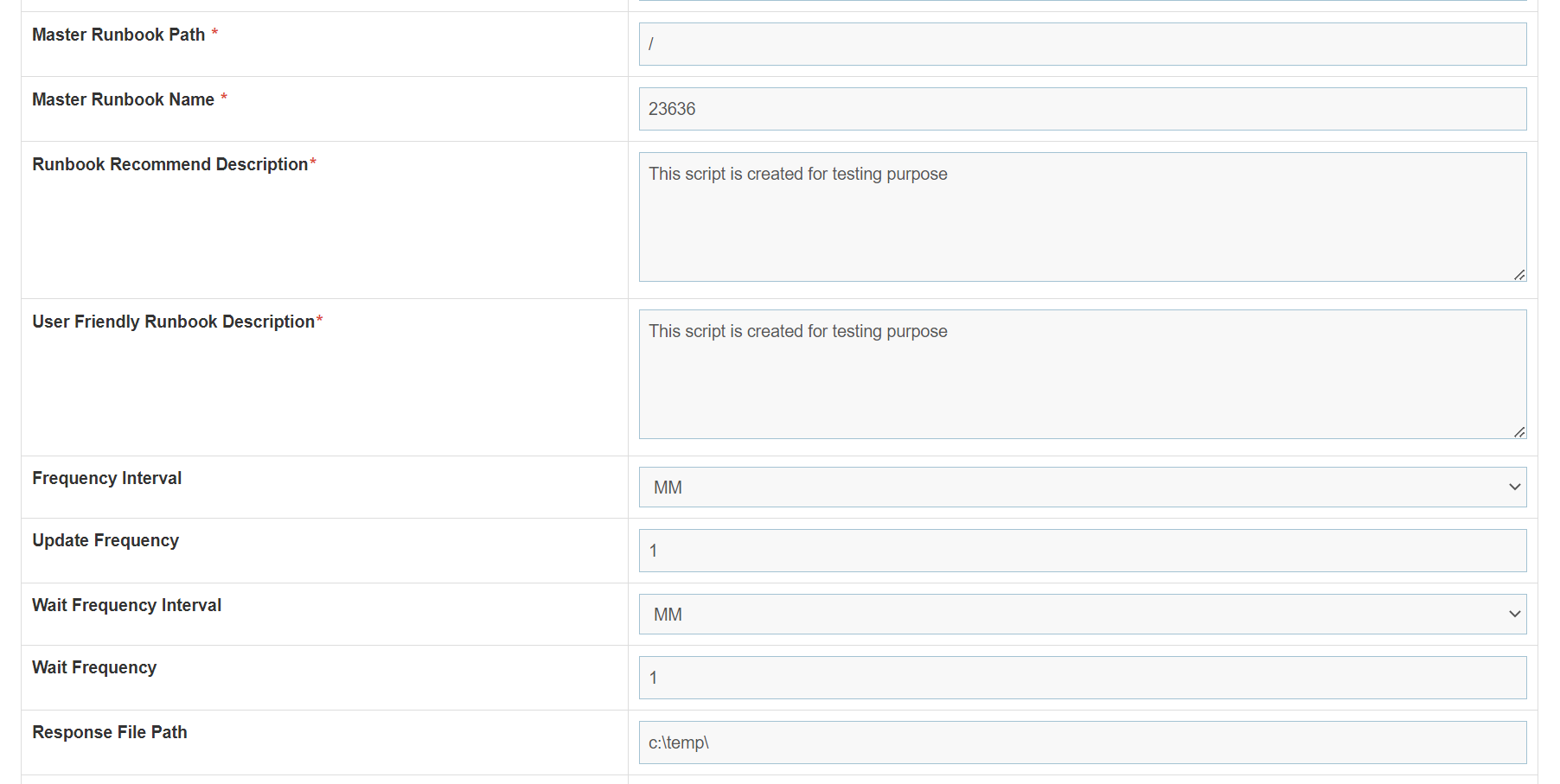Screen dimensions: 1560x784
Task: Click the Master Runbook Name label
Action: (123, 99)
